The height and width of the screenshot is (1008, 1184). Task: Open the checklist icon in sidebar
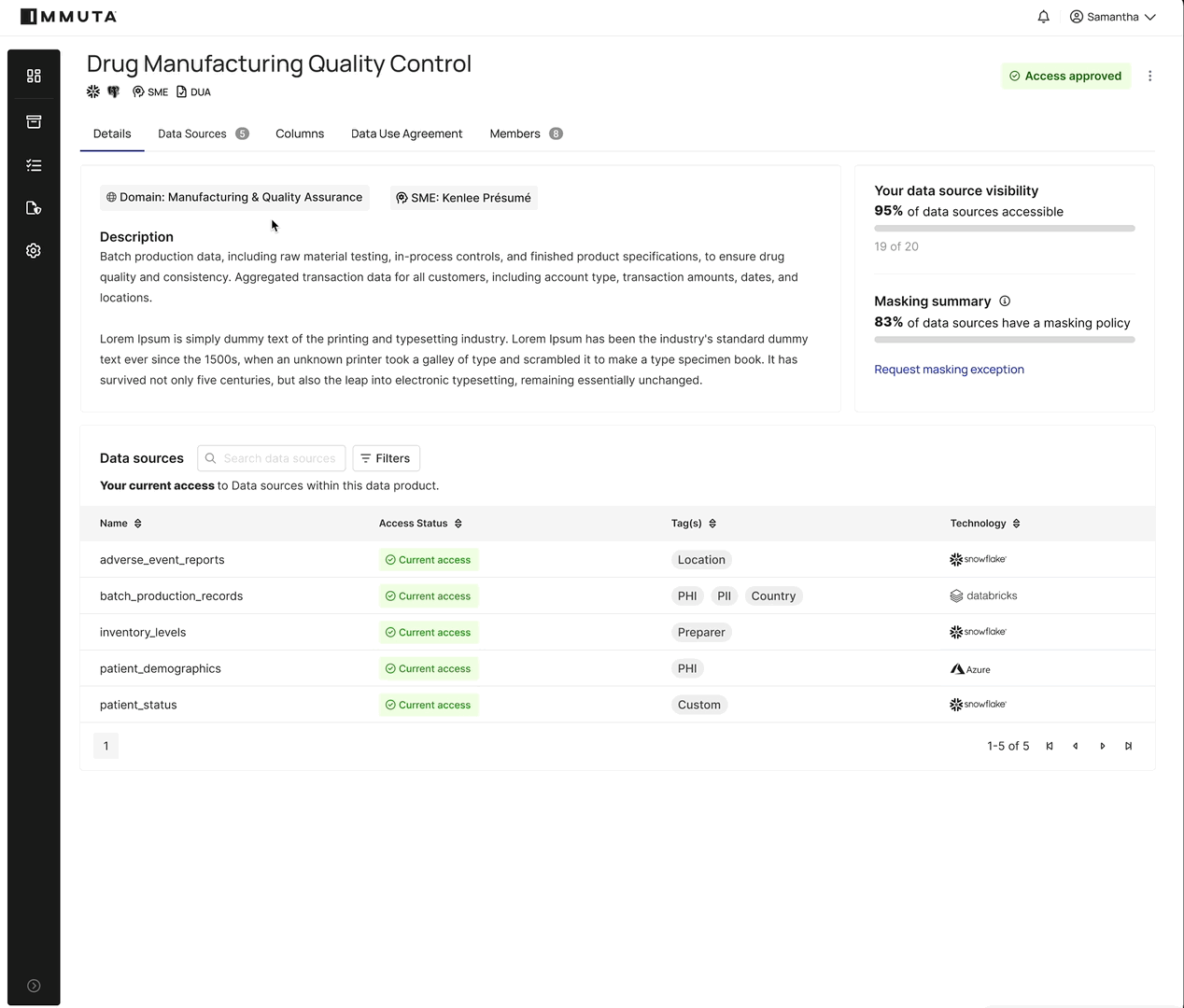34,165
